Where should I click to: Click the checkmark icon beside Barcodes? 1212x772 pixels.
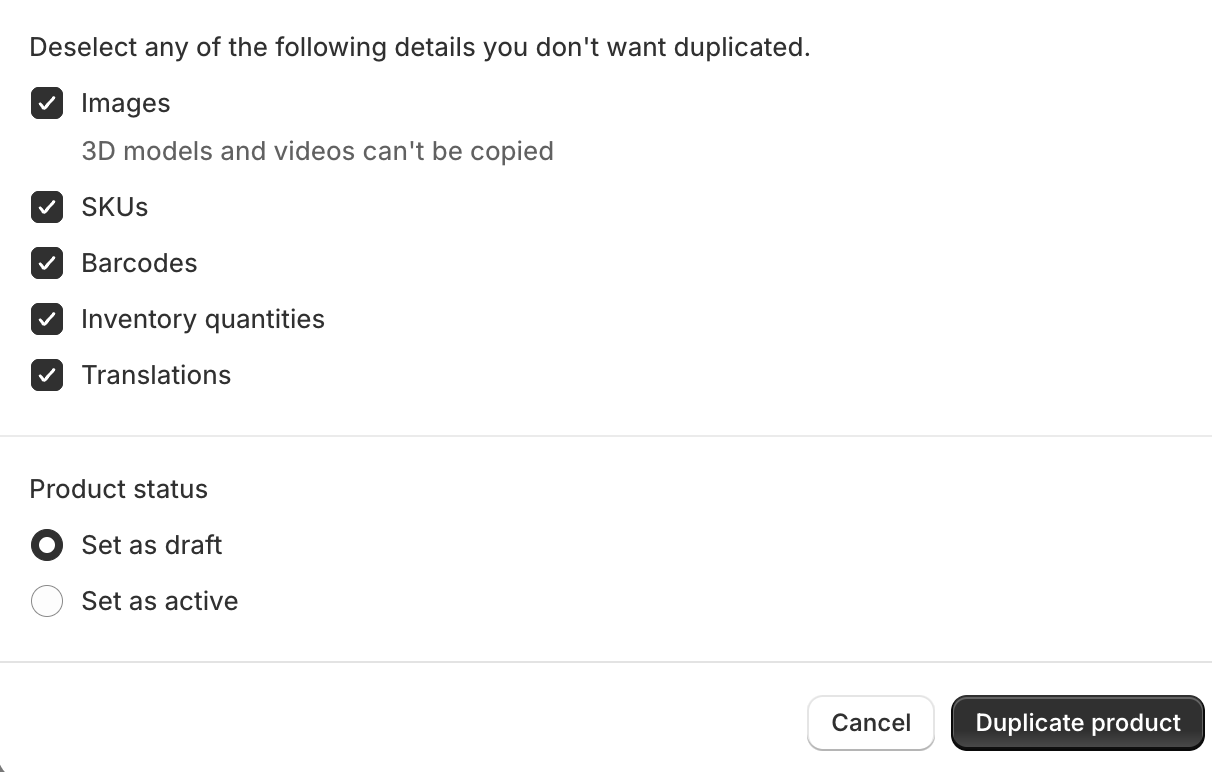[x=47, y=263]
